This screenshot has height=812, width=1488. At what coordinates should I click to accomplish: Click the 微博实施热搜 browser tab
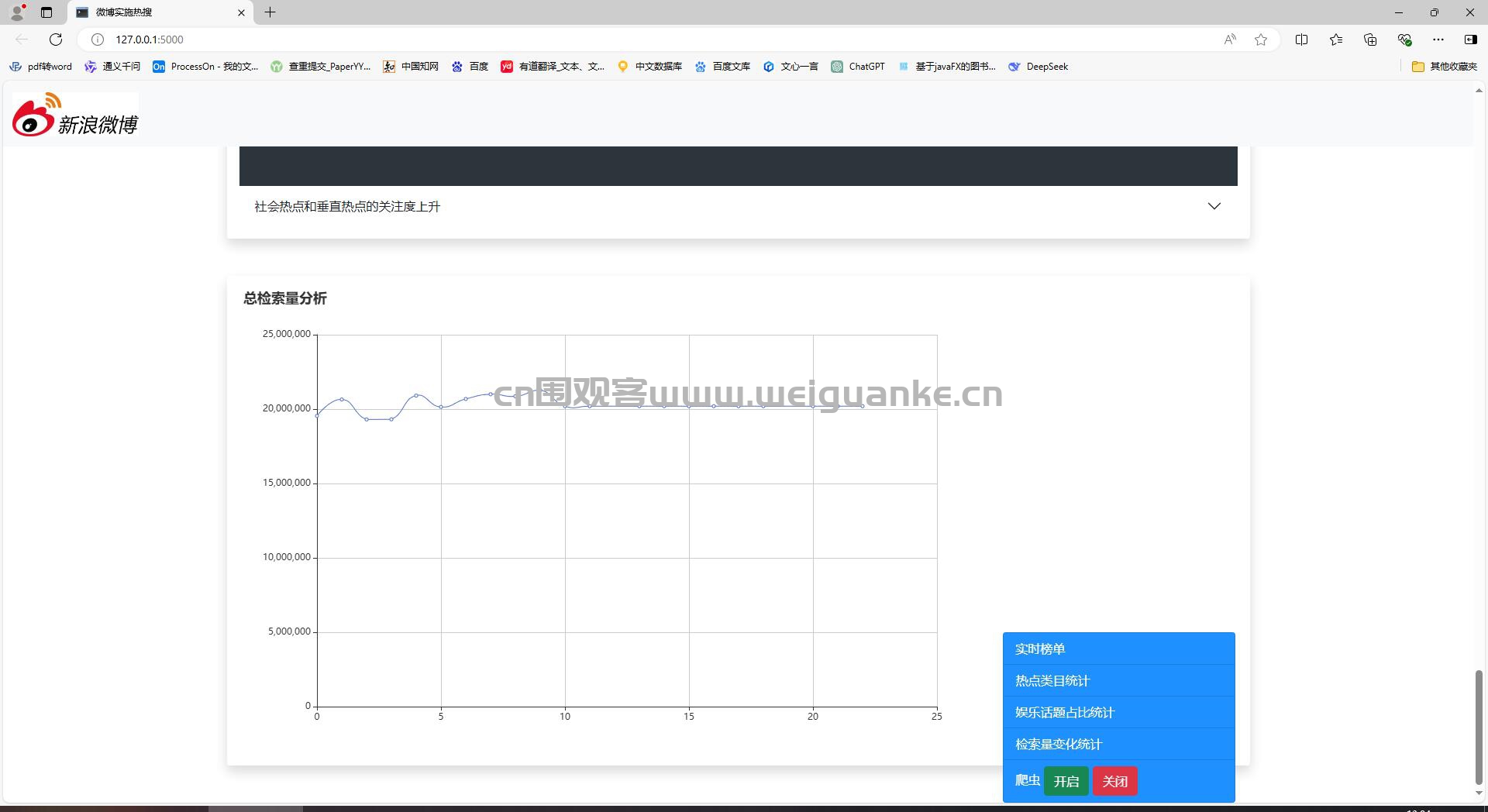tap(160, 12)
